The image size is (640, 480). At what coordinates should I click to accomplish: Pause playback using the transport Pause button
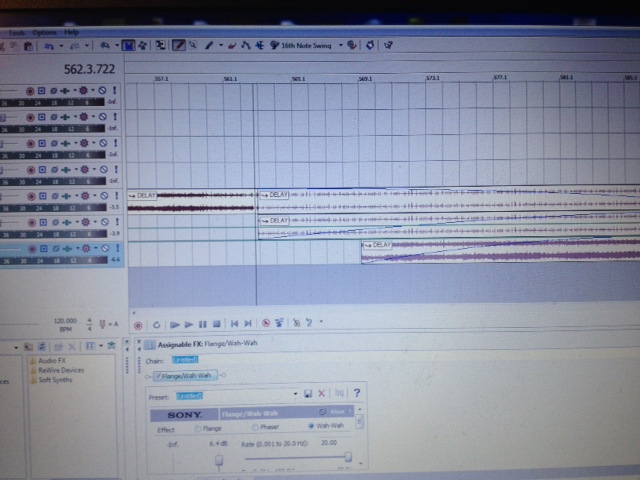[203, 324]
